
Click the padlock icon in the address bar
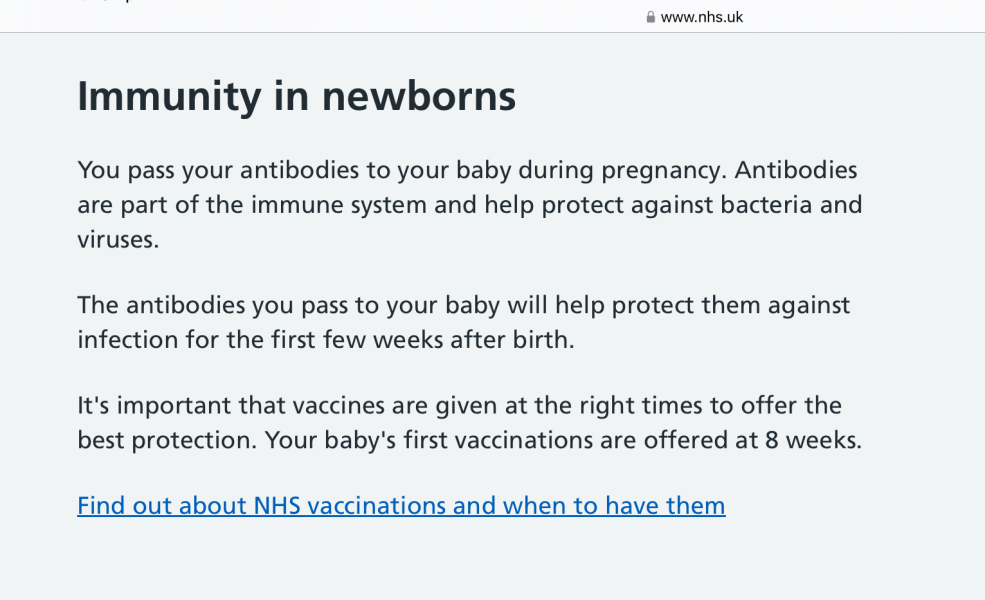(x=651, y=17)
